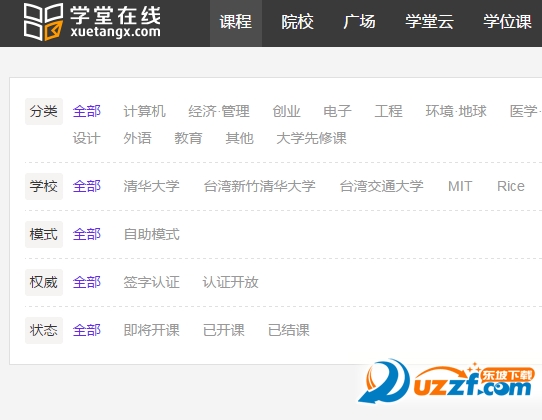Screen dimensions: 542x420
Task: Click the 学堂在线 site title text
Action: [115, 15]
